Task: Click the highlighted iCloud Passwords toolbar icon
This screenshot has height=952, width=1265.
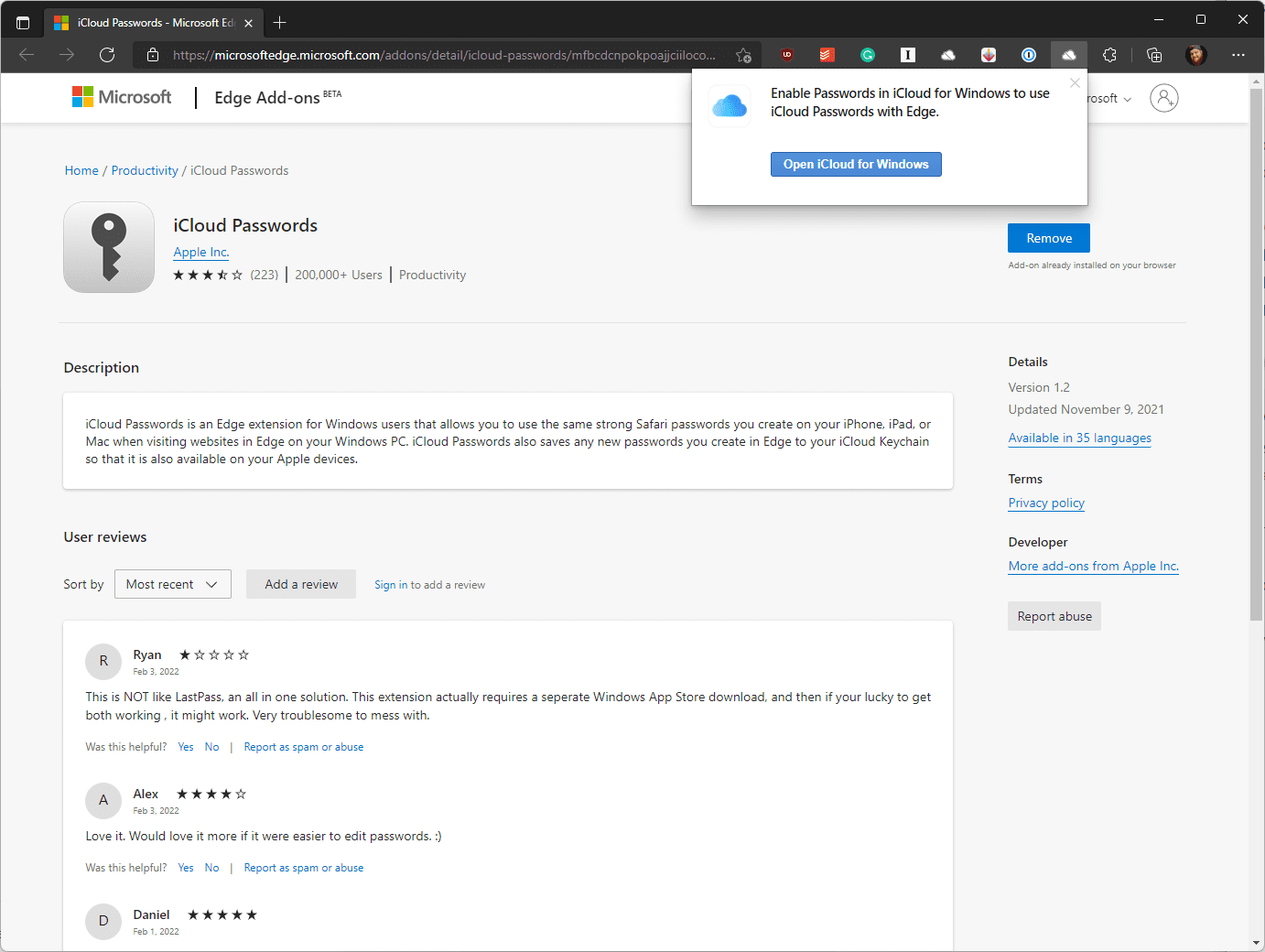Action: pos(1069,55)
